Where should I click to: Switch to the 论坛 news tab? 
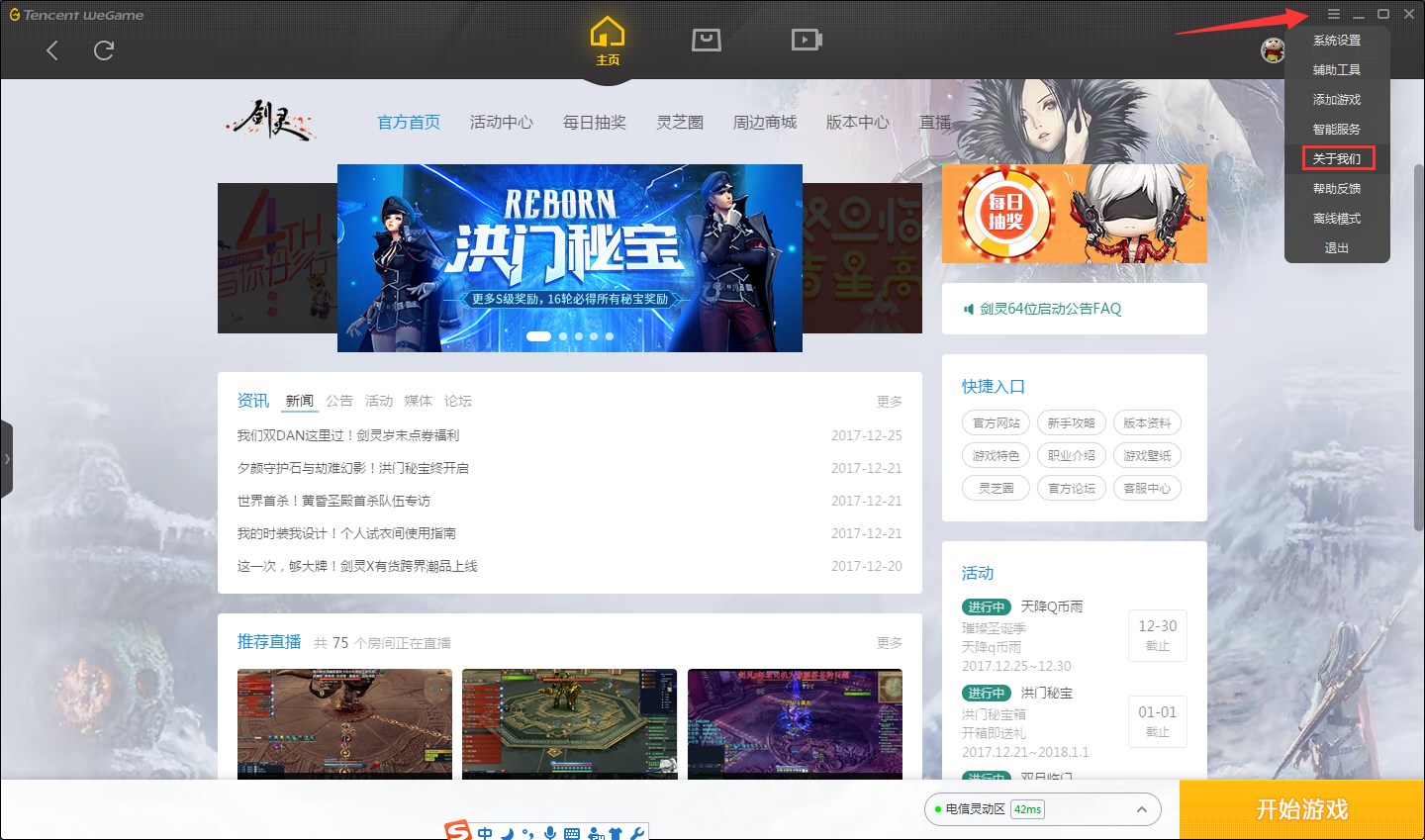[458, 401]
